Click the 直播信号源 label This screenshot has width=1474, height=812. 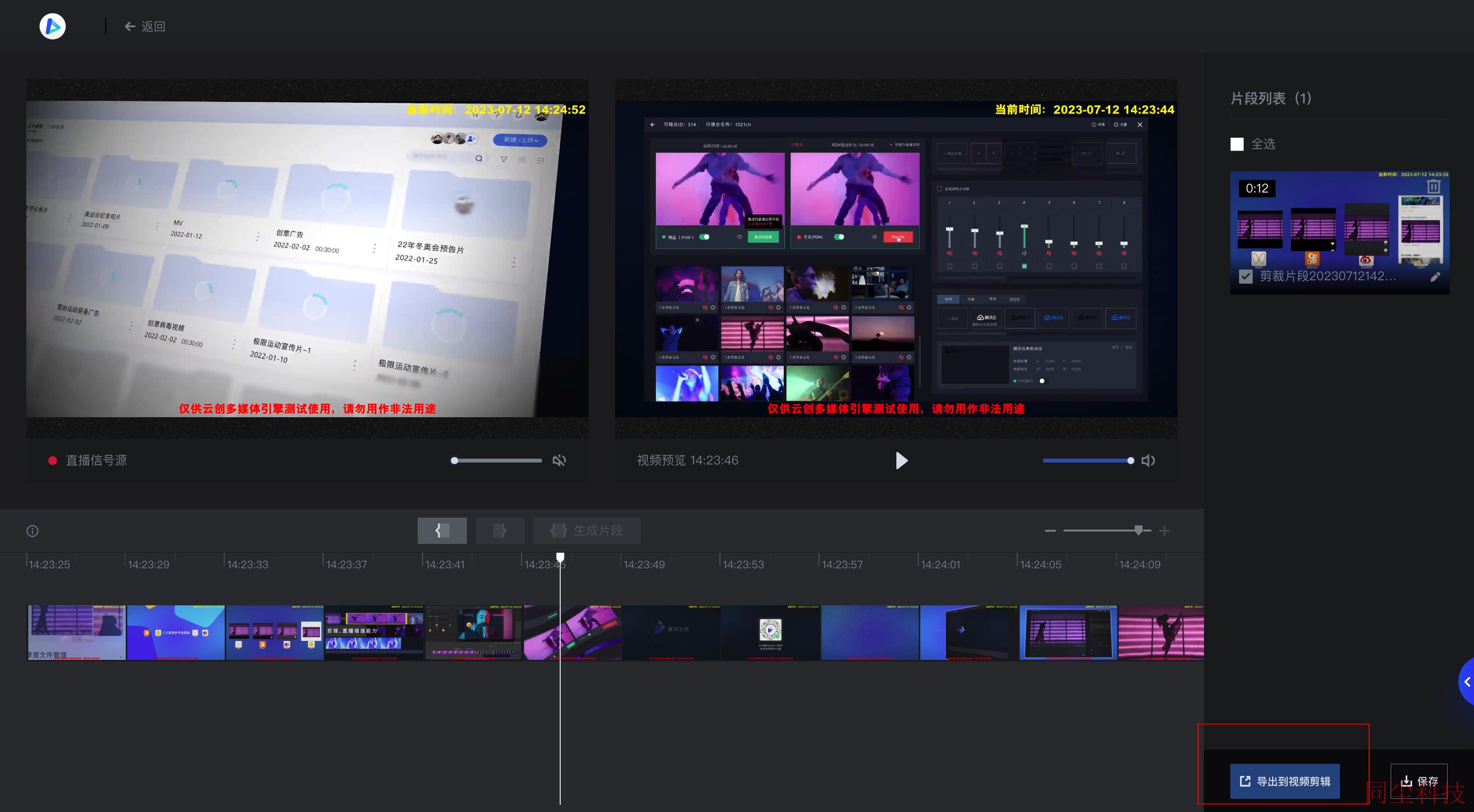[96, 461]
